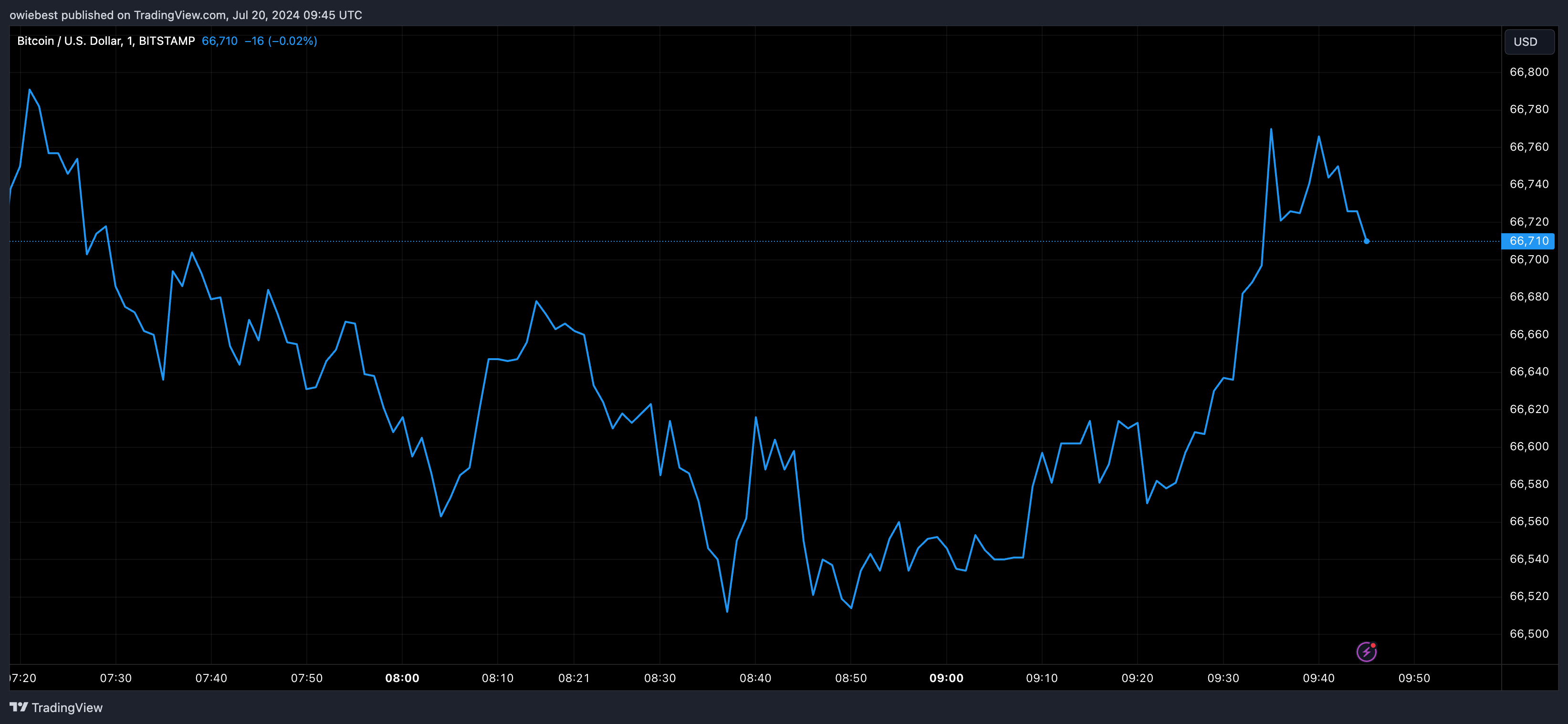Click the 09:20 time axis label
Viewport: 1568px width, 724px height.
click(1137, 678)
